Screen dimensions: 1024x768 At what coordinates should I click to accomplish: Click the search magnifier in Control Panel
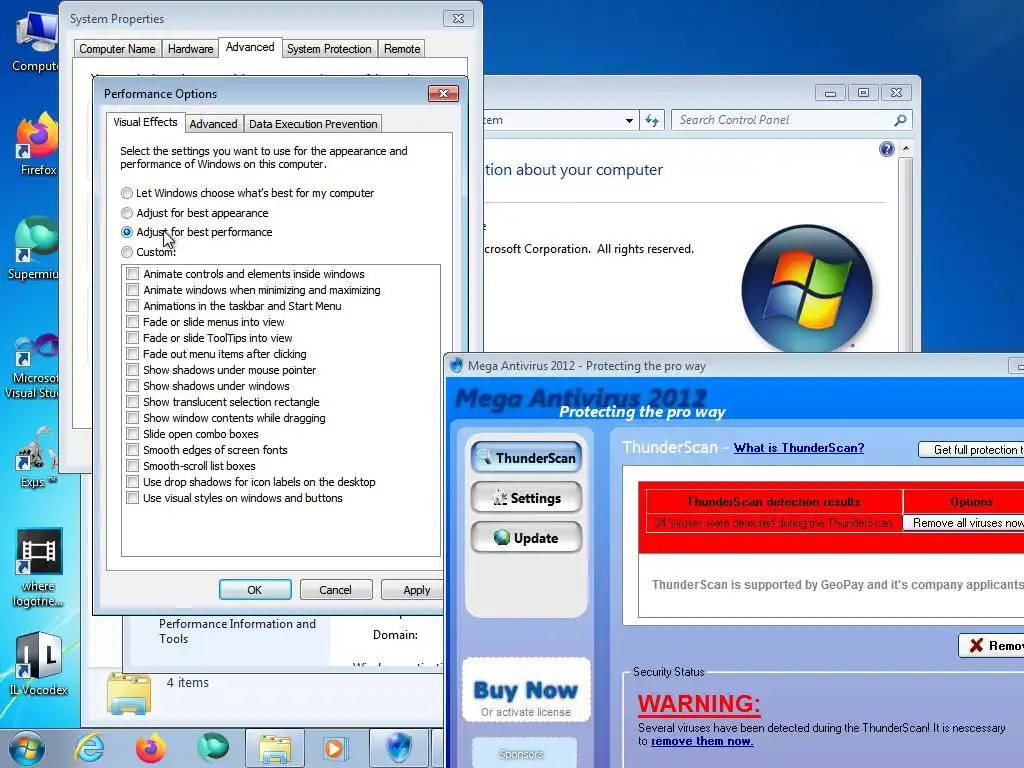pyautogui.click(x=901, y=120)
